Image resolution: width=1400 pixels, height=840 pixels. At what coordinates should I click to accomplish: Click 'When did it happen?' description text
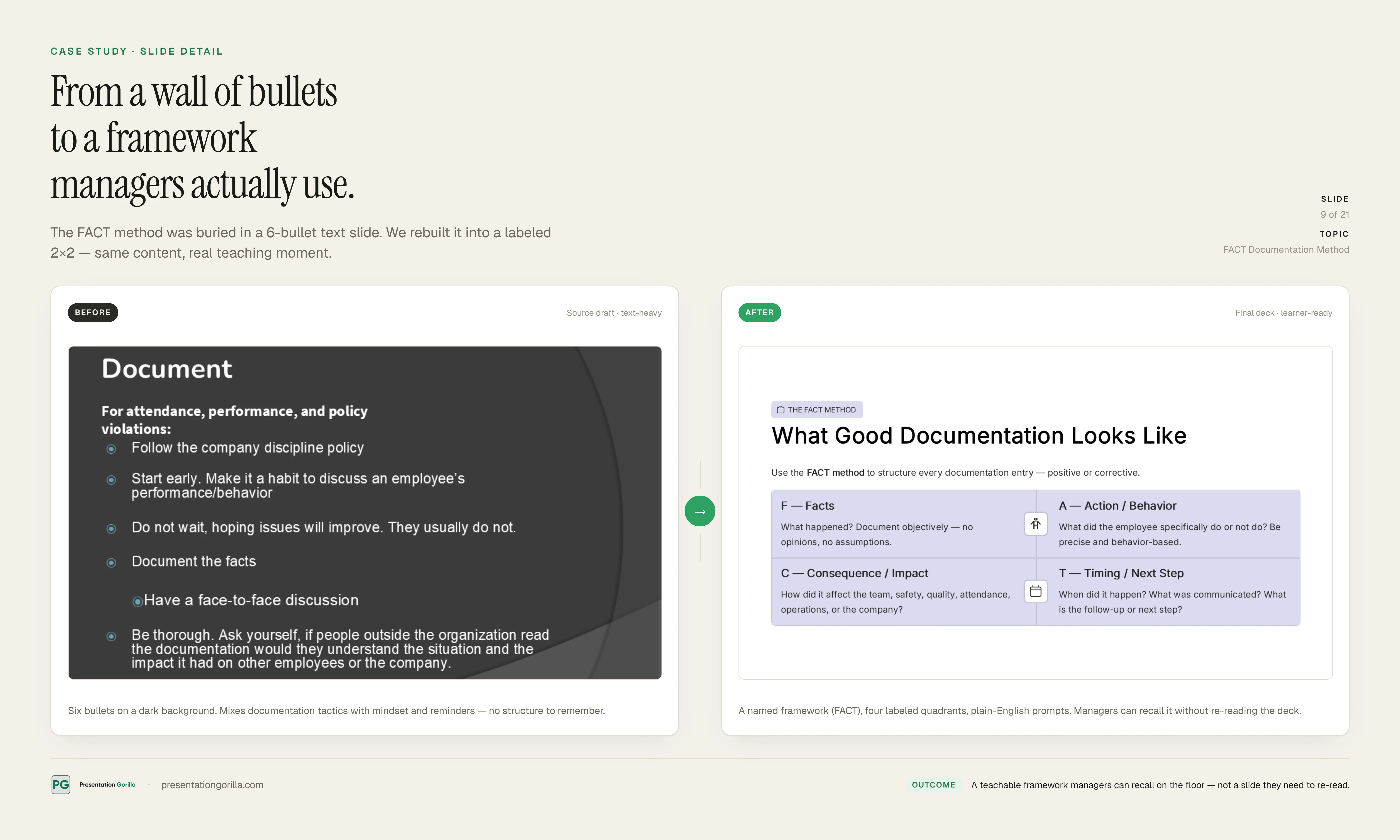1172,602
